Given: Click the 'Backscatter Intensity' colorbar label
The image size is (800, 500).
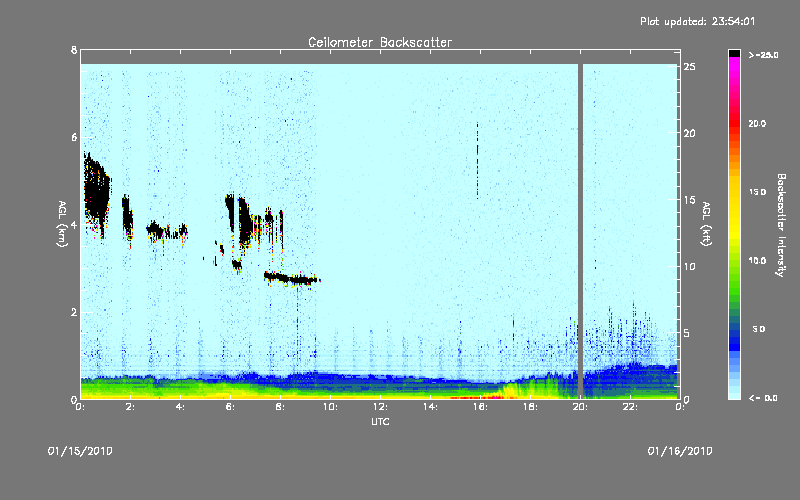Looking at the screenshot, I should pos(781,225).
